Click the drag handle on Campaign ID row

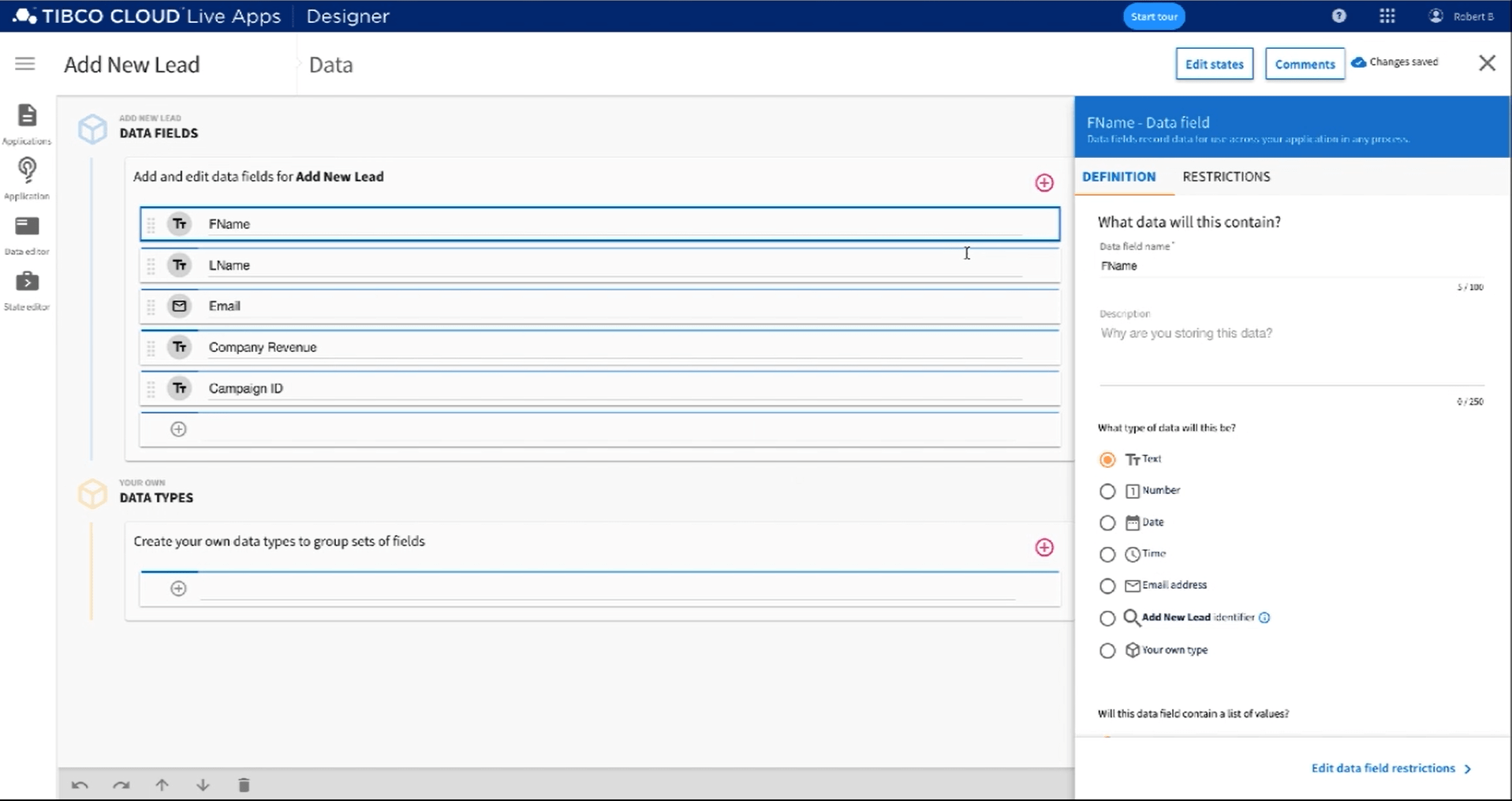click(x=151, y=389)
